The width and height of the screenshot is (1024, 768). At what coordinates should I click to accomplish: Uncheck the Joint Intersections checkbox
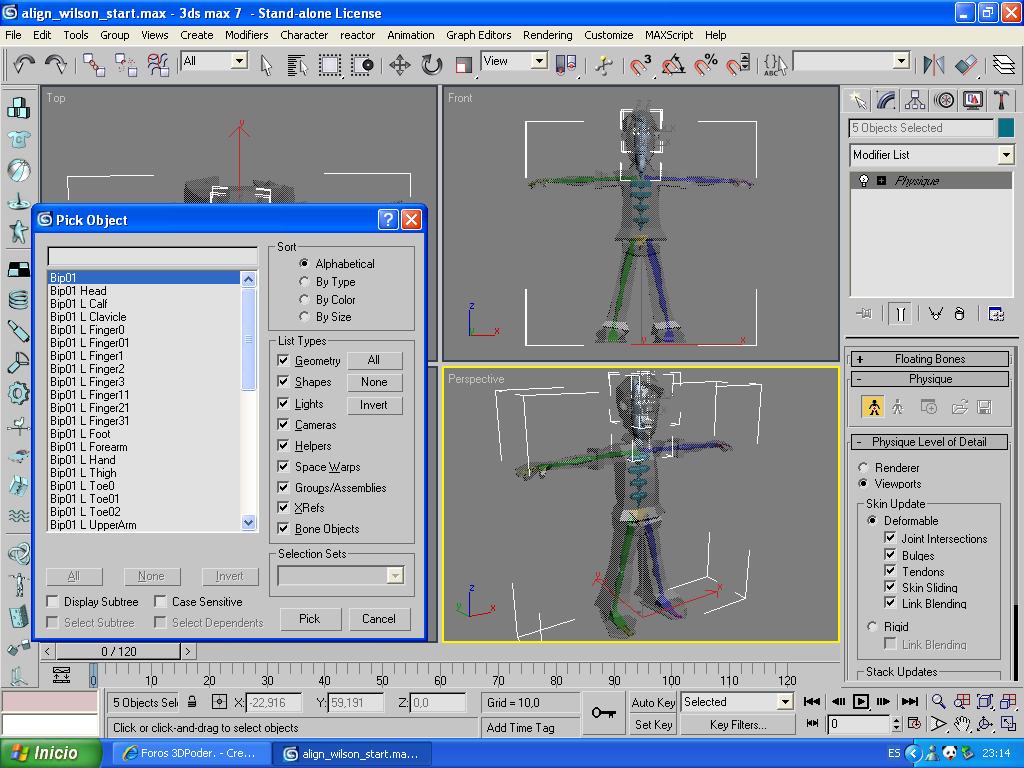890,537
